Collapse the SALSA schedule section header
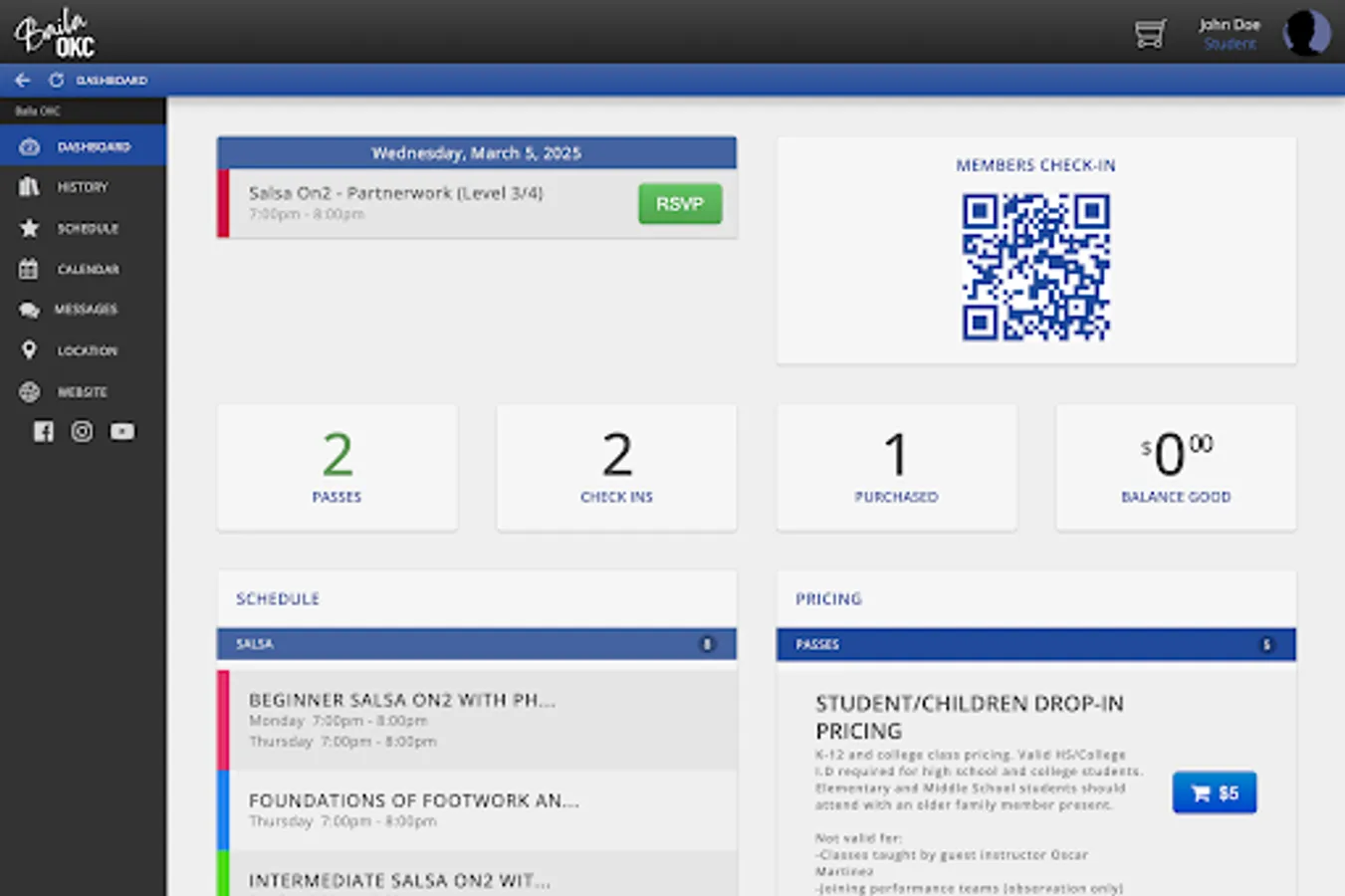This screenshot has width=1345, height=896. coord(476,644)
